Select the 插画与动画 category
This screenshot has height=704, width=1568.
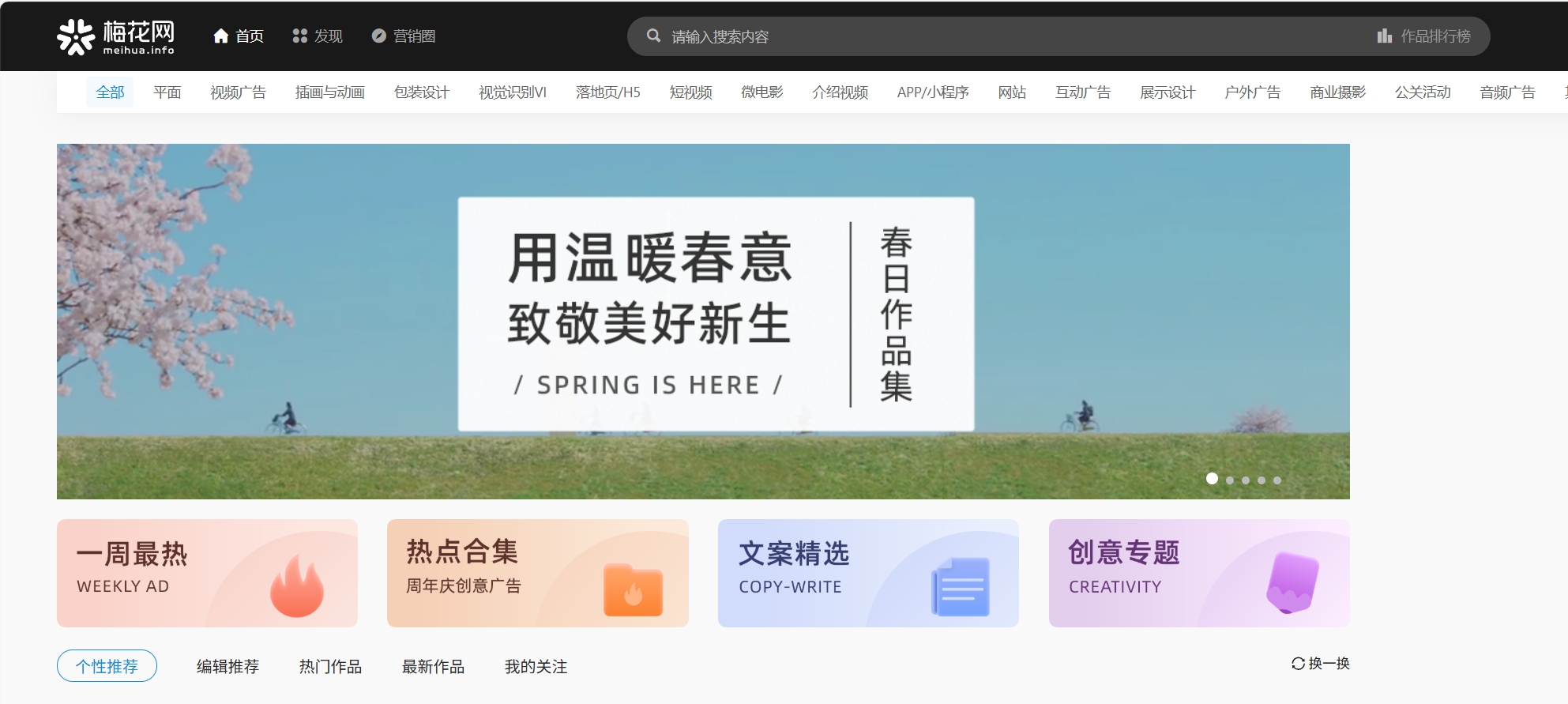click(330, 92)
